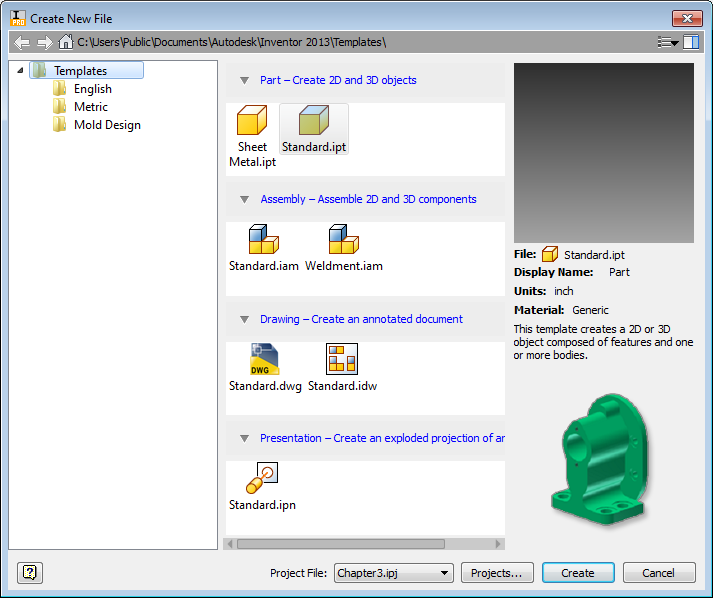Click the Create button
The image size is (713, 598).
(578, 573)
